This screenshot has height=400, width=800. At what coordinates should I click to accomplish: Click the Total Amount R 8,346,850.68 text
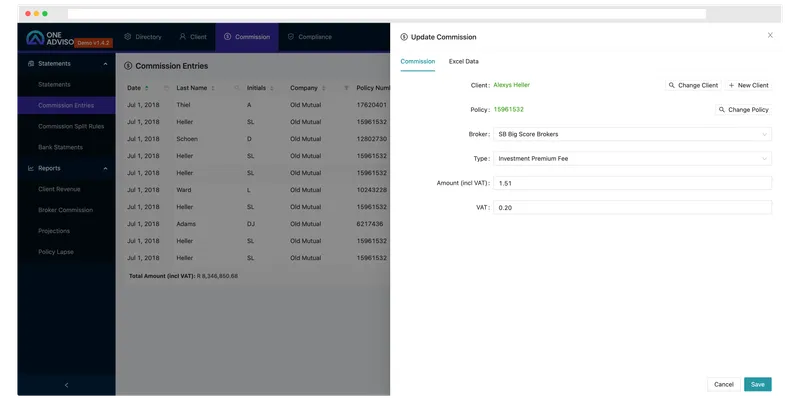[x=183, y=277]
